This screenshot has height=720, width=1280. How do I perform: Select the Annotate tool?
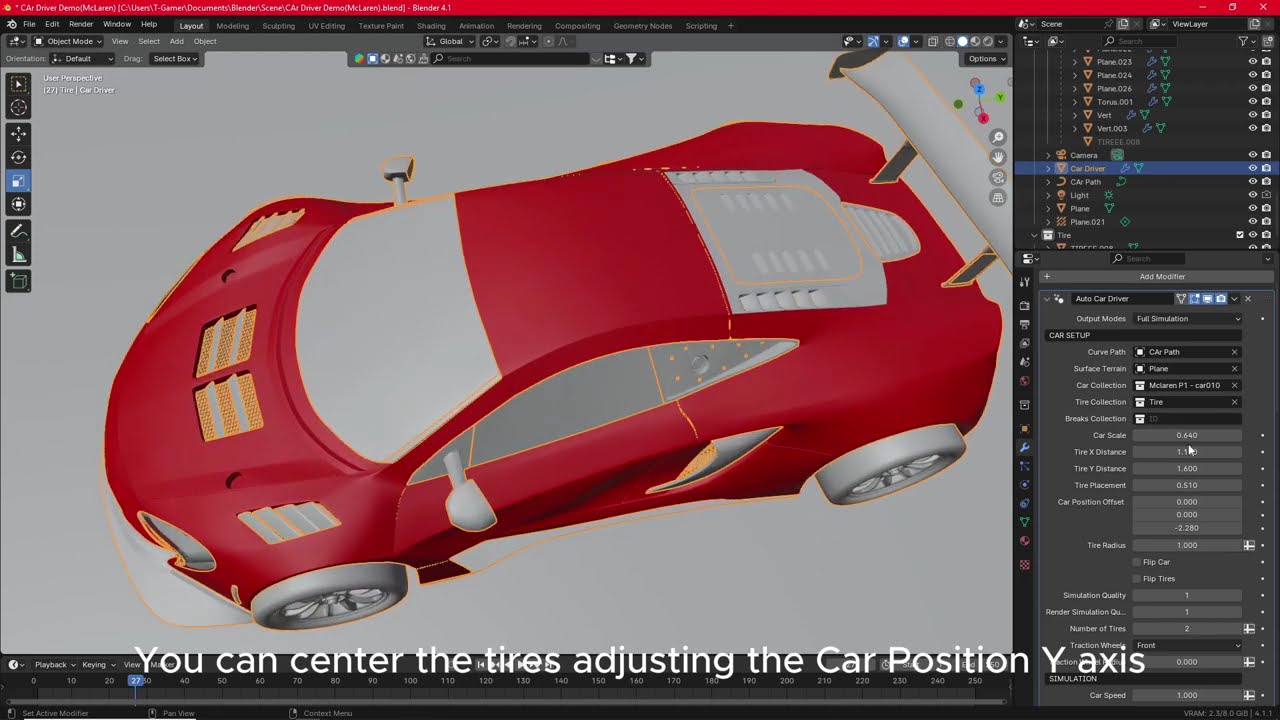click(x=19, y=231)
